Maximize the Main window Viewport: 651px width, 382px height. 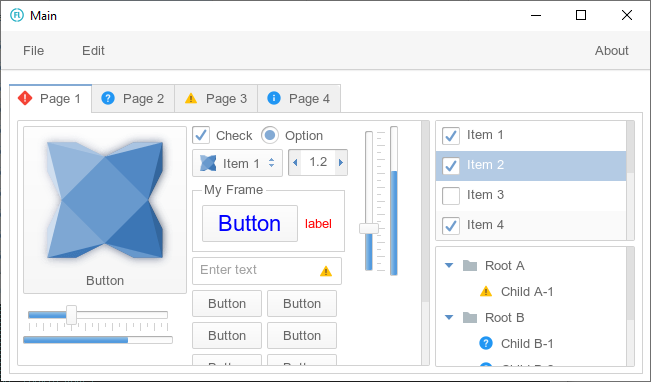(581, 15)
